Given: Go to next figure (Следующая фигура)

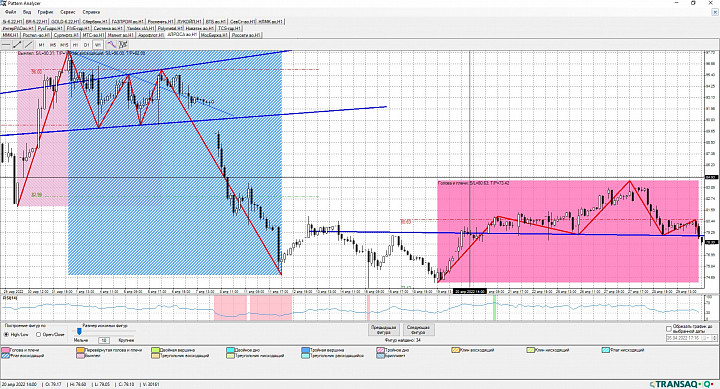Looking at the screenshot, I should click(419, 330).
